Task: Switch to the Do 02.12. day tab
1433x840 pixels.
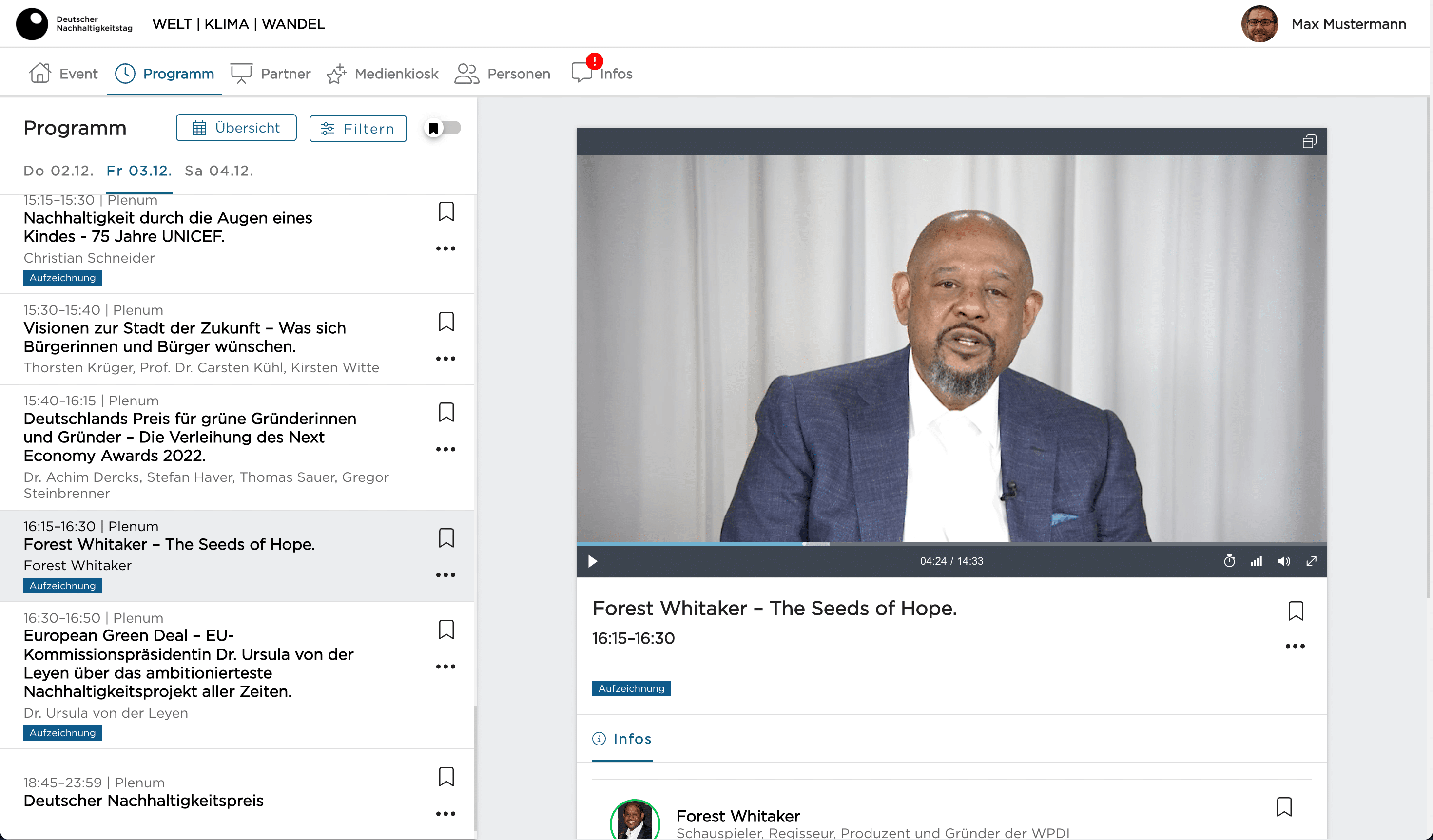Action: pos(58,171)
